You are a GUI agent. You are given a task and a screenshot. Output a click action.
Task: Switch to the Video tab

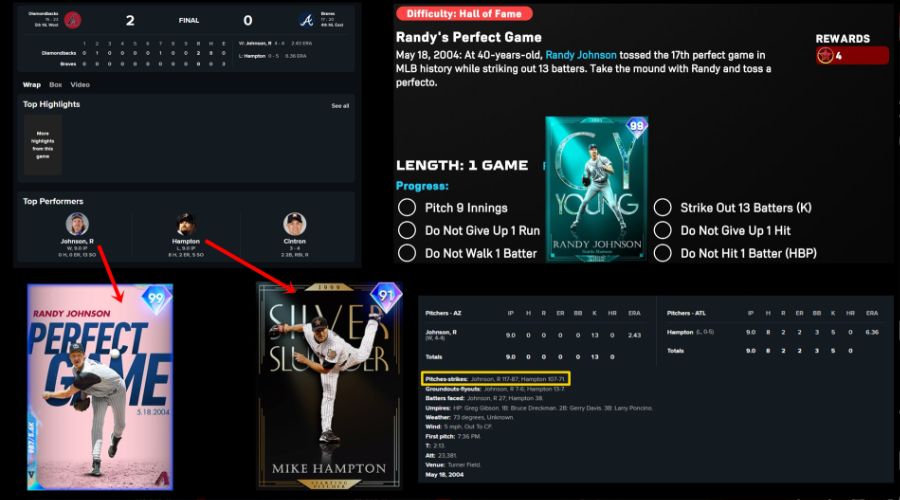80,85
